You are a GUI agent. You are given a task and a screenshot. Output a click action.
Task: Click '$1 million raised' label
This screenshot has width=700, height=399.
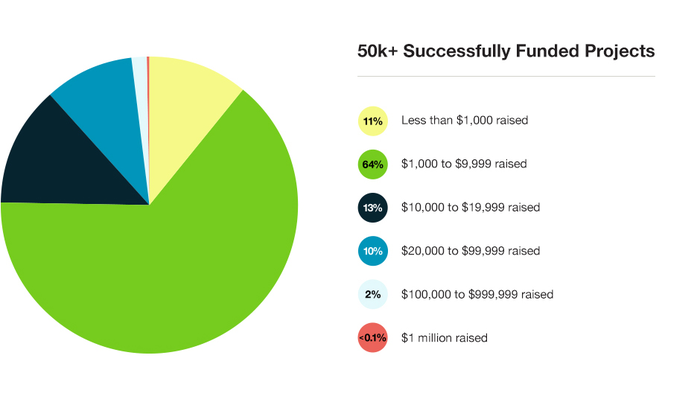coord(444,338)
